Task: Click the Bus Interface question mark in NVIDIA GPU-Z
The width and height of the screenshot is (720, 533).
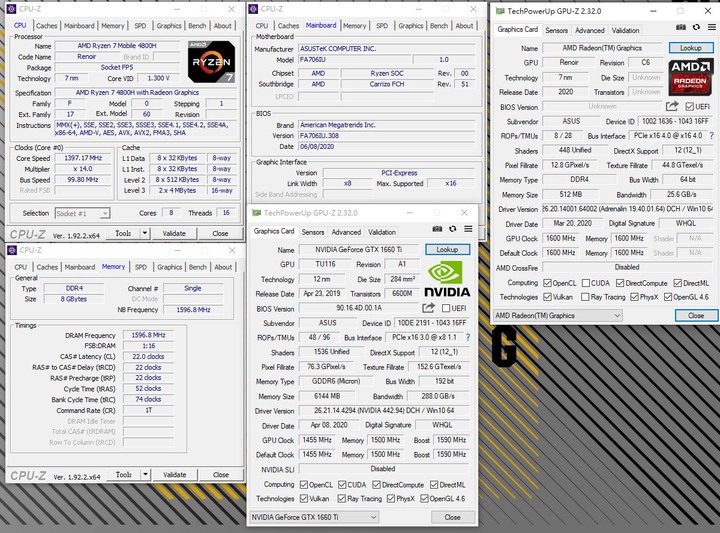Action: pyautogui.click(x=467, y=337)
